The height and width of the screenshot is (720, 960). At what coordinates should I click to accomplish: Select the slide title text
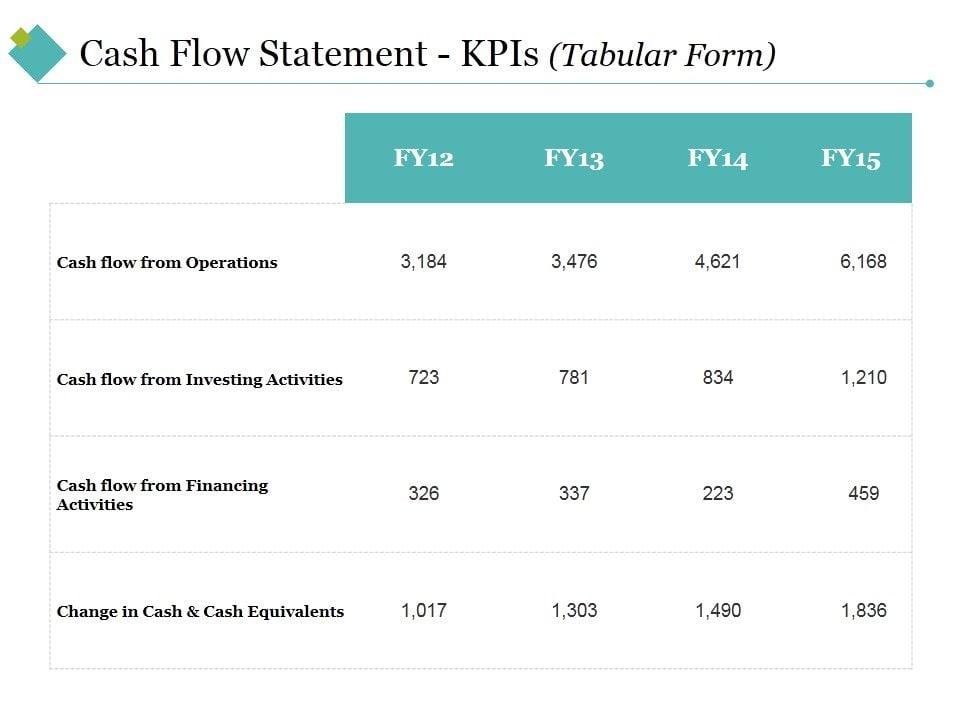[x=427, y=54]
